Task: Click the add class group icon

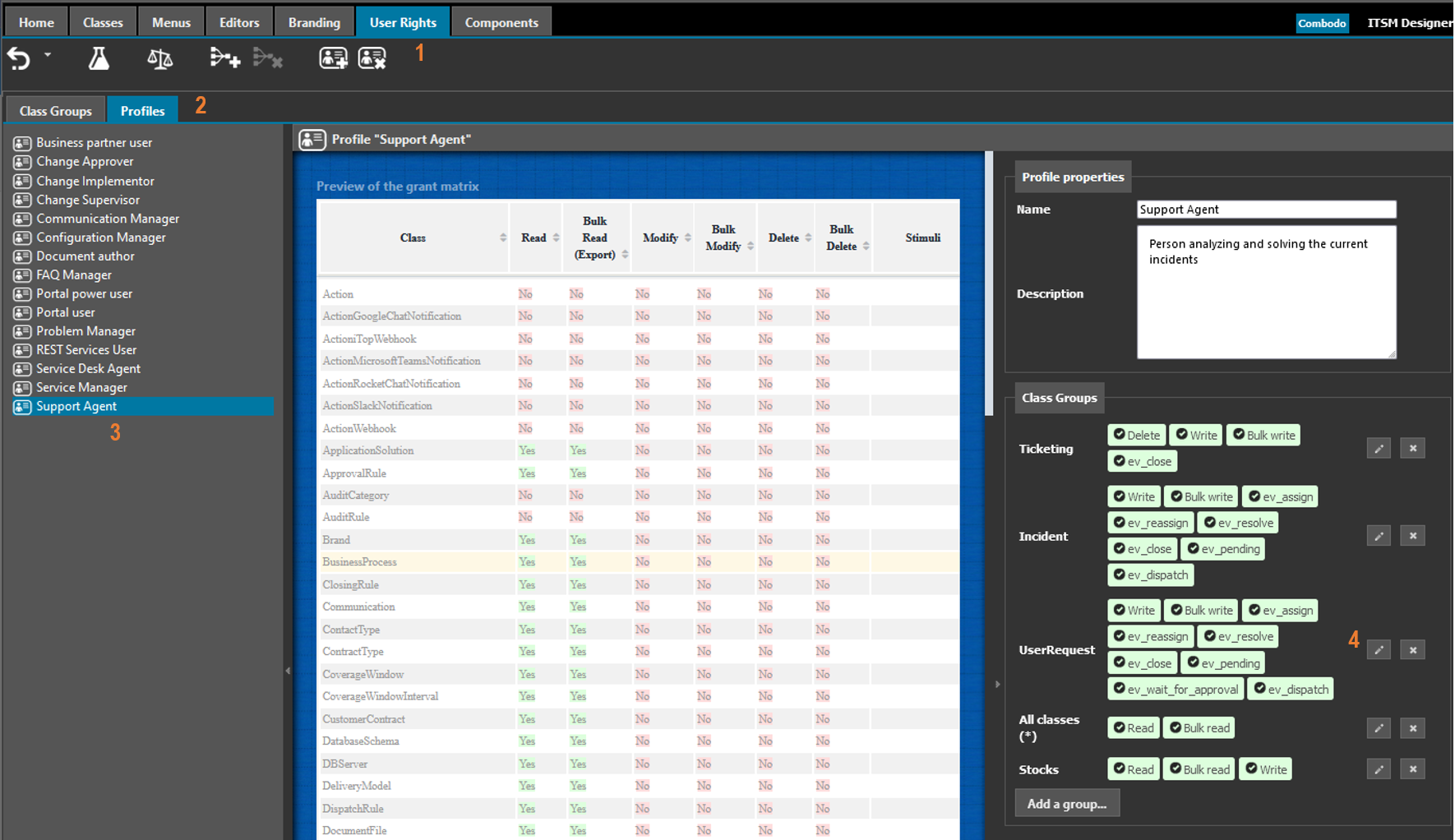Action: 224,58
